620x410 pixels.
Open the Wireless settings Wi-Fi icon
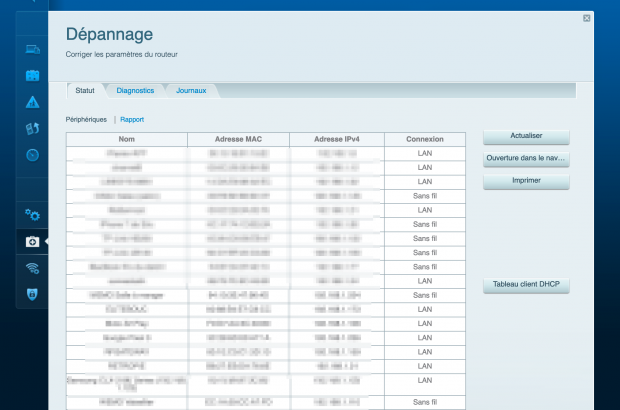tap(32, 268)
